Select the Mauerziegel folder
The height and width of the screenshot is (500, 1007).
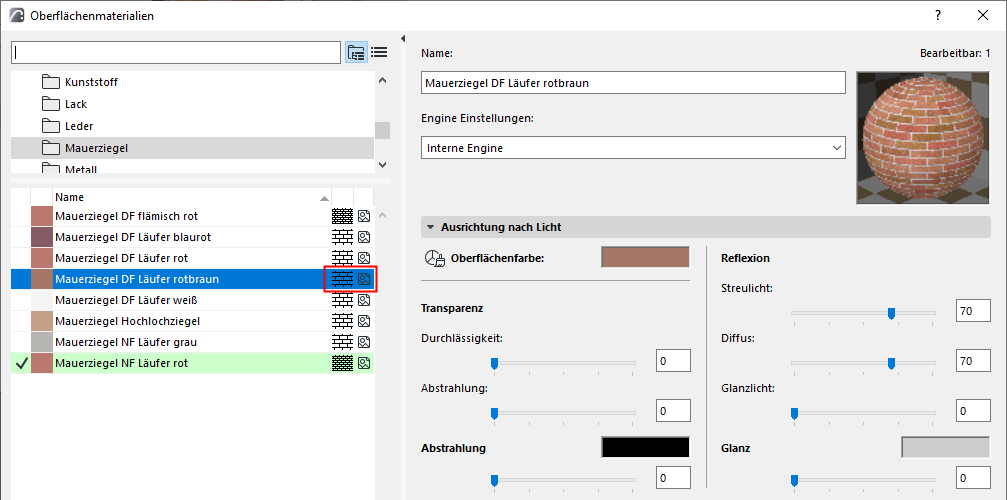pos(192,148)
